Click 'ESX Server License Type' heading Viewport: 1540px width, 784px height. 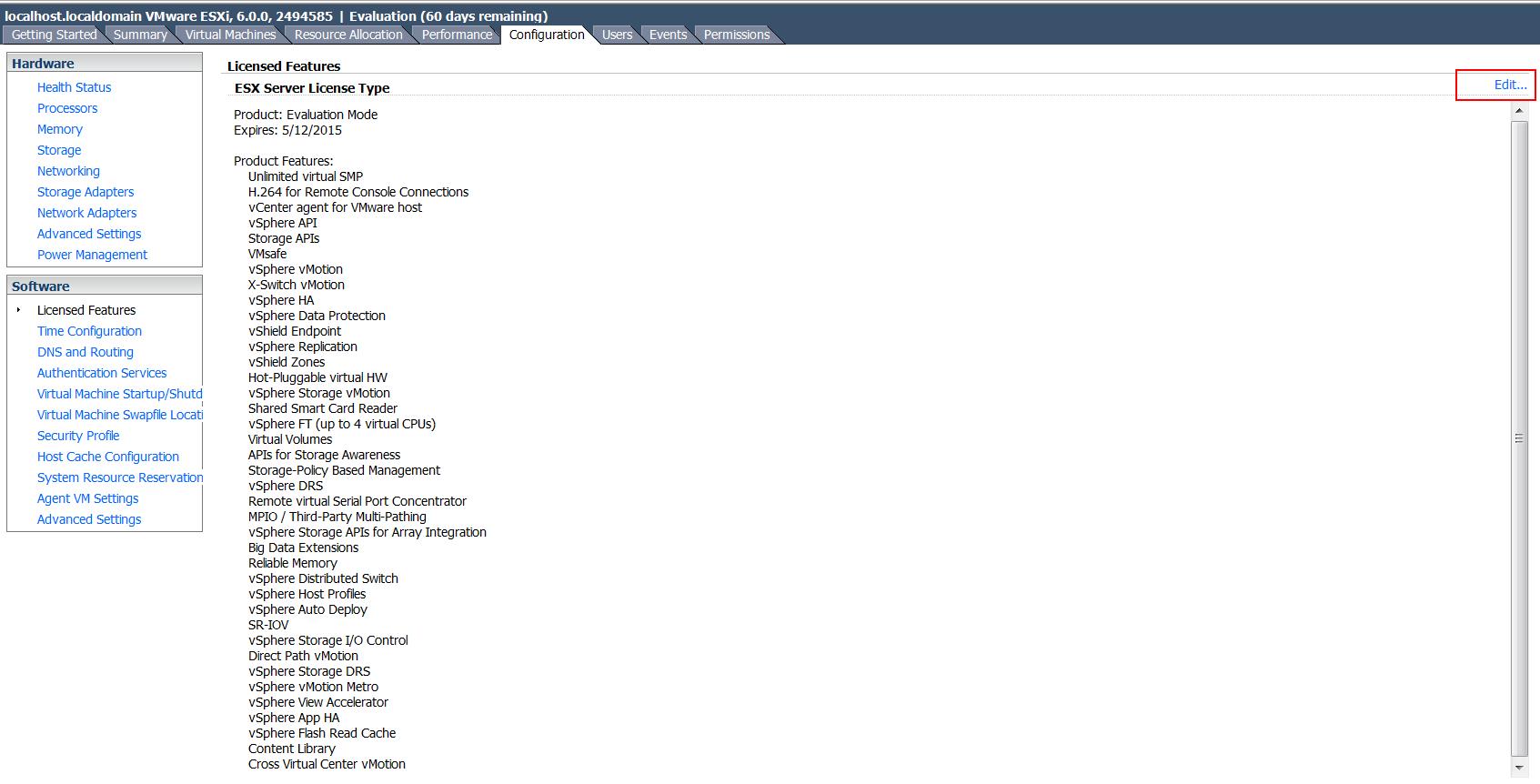[x=312, y=88]
